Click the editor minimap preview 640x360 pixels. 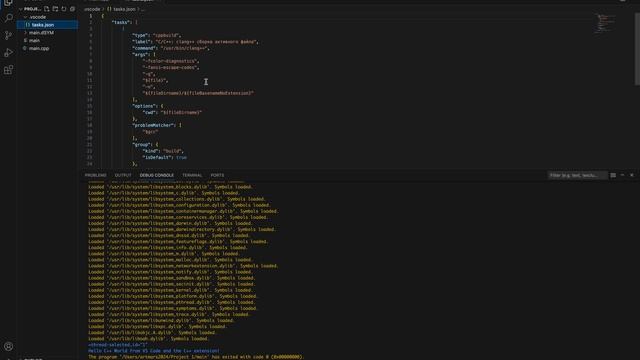click(x=606, y=24)
